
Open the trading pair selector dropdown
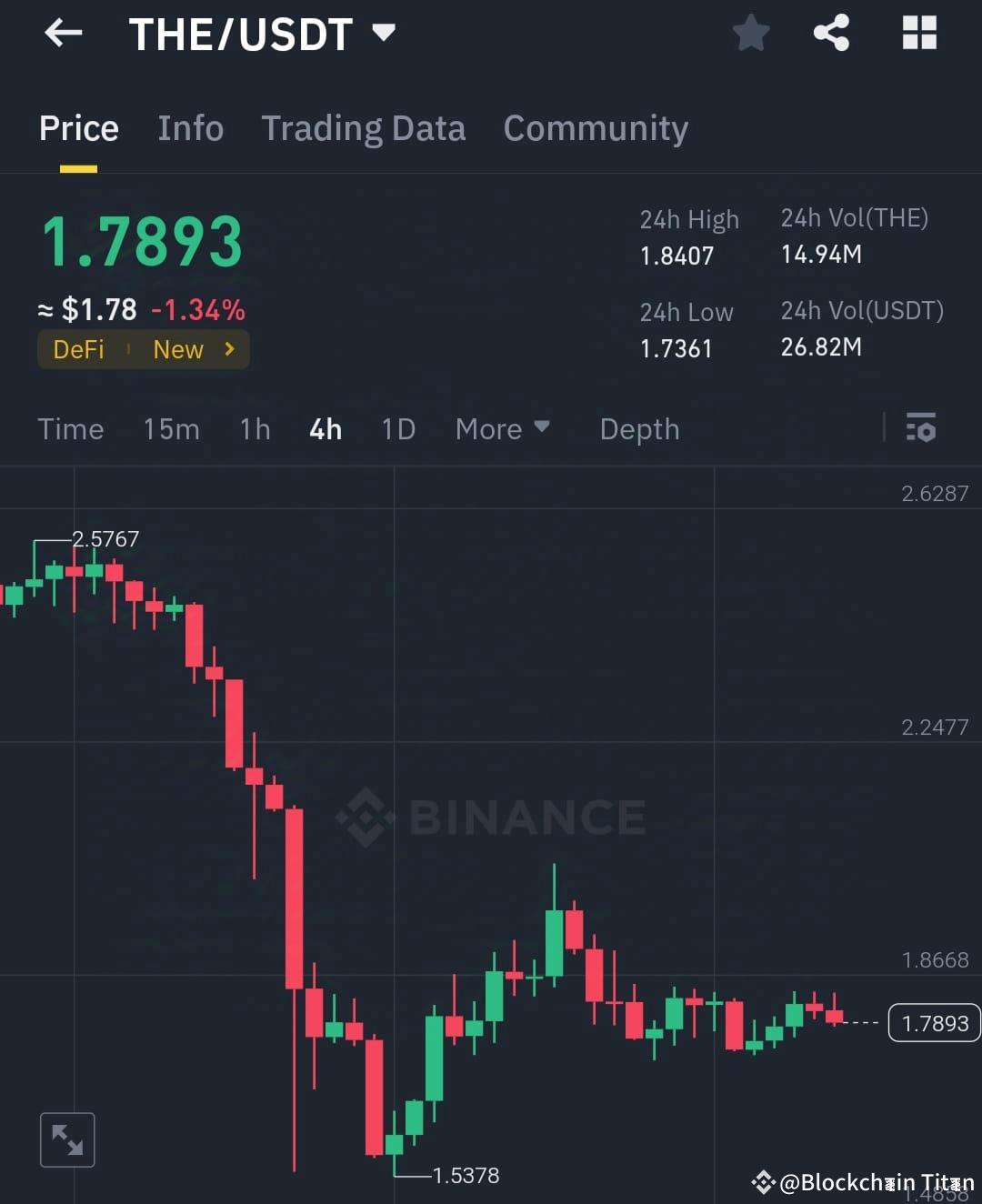383,33
